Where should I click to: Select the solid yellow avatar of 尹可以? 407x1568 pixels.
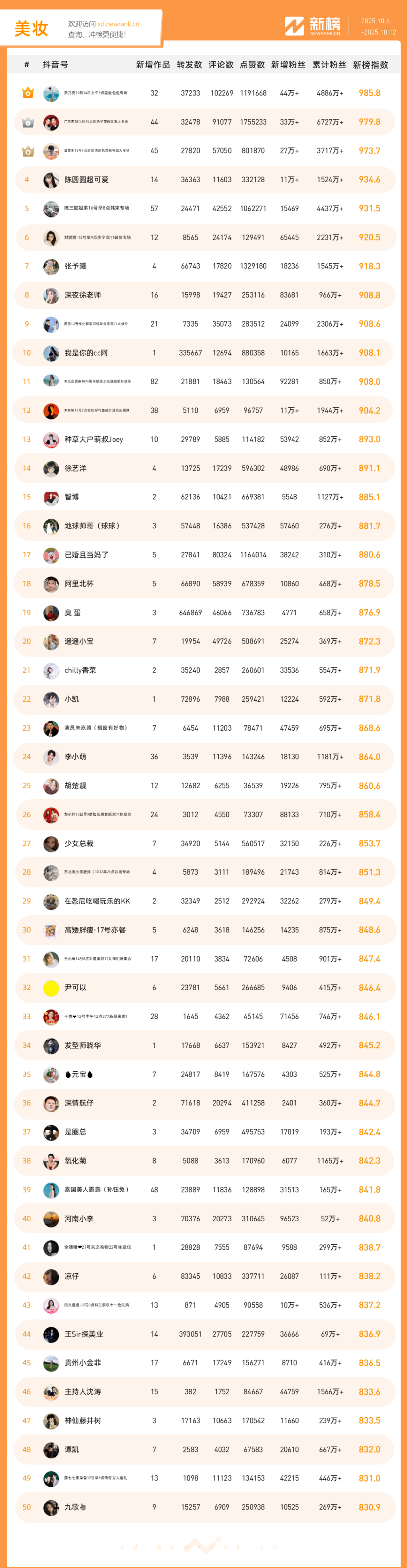point(51,988)
